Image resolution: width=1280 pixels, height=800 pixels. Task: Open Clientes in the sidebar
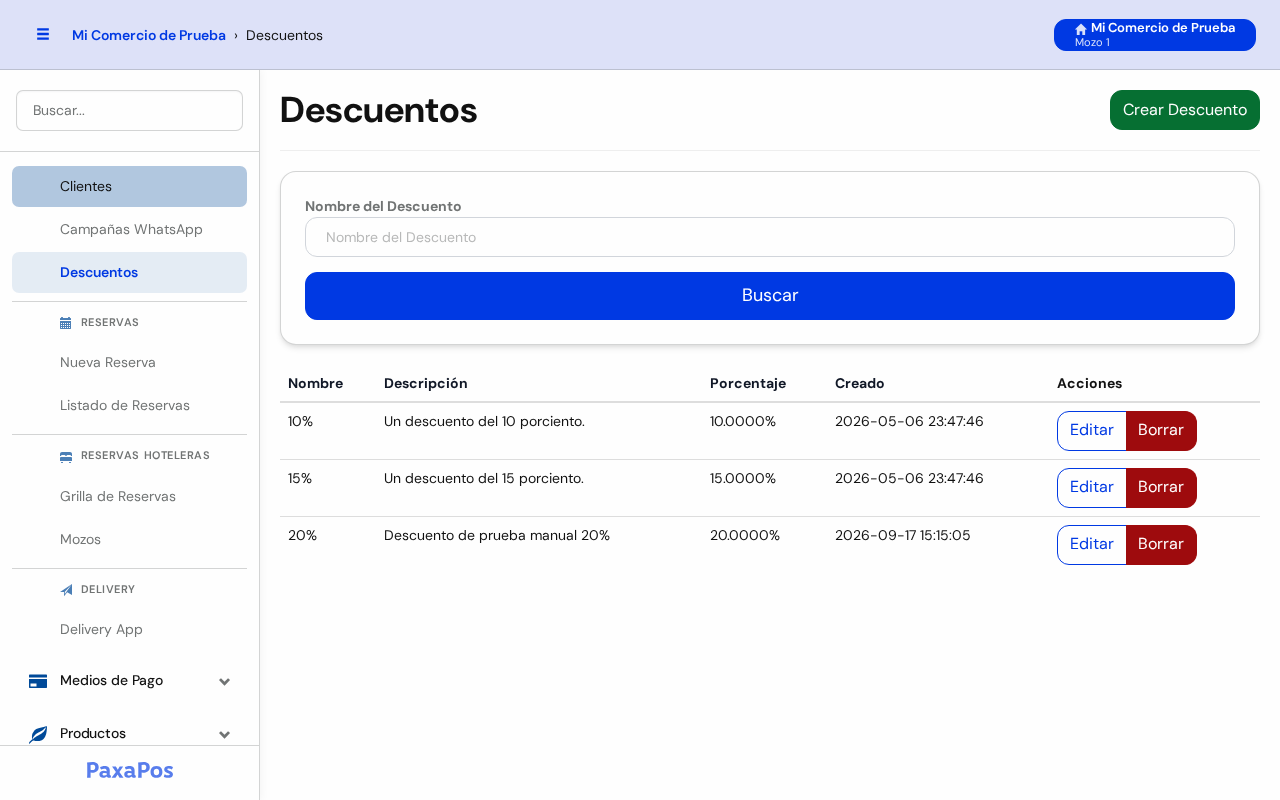click(x=129, y=186)
